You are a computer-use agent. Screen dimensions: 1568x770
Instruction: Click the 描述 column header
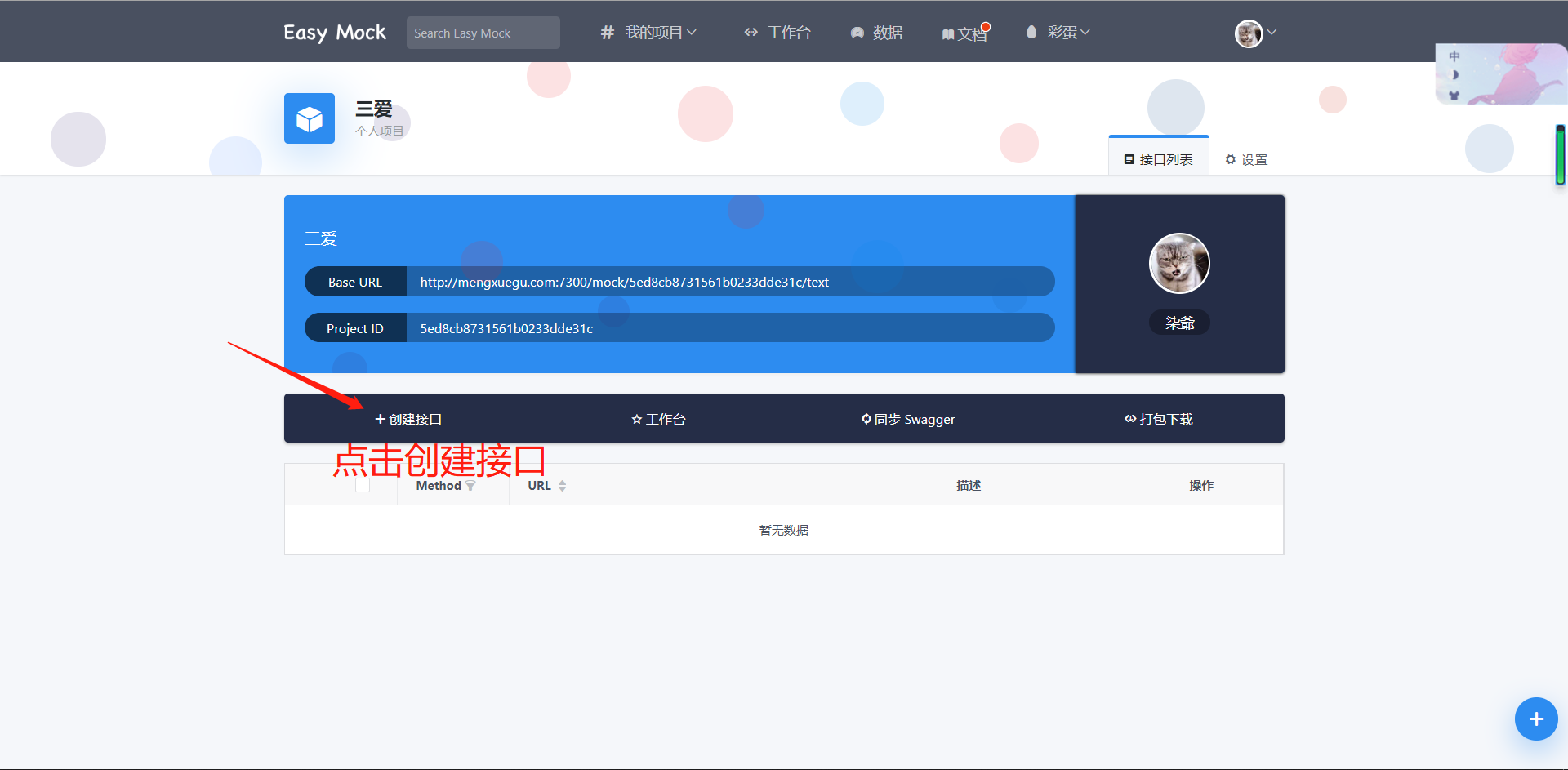click(969, 485)
